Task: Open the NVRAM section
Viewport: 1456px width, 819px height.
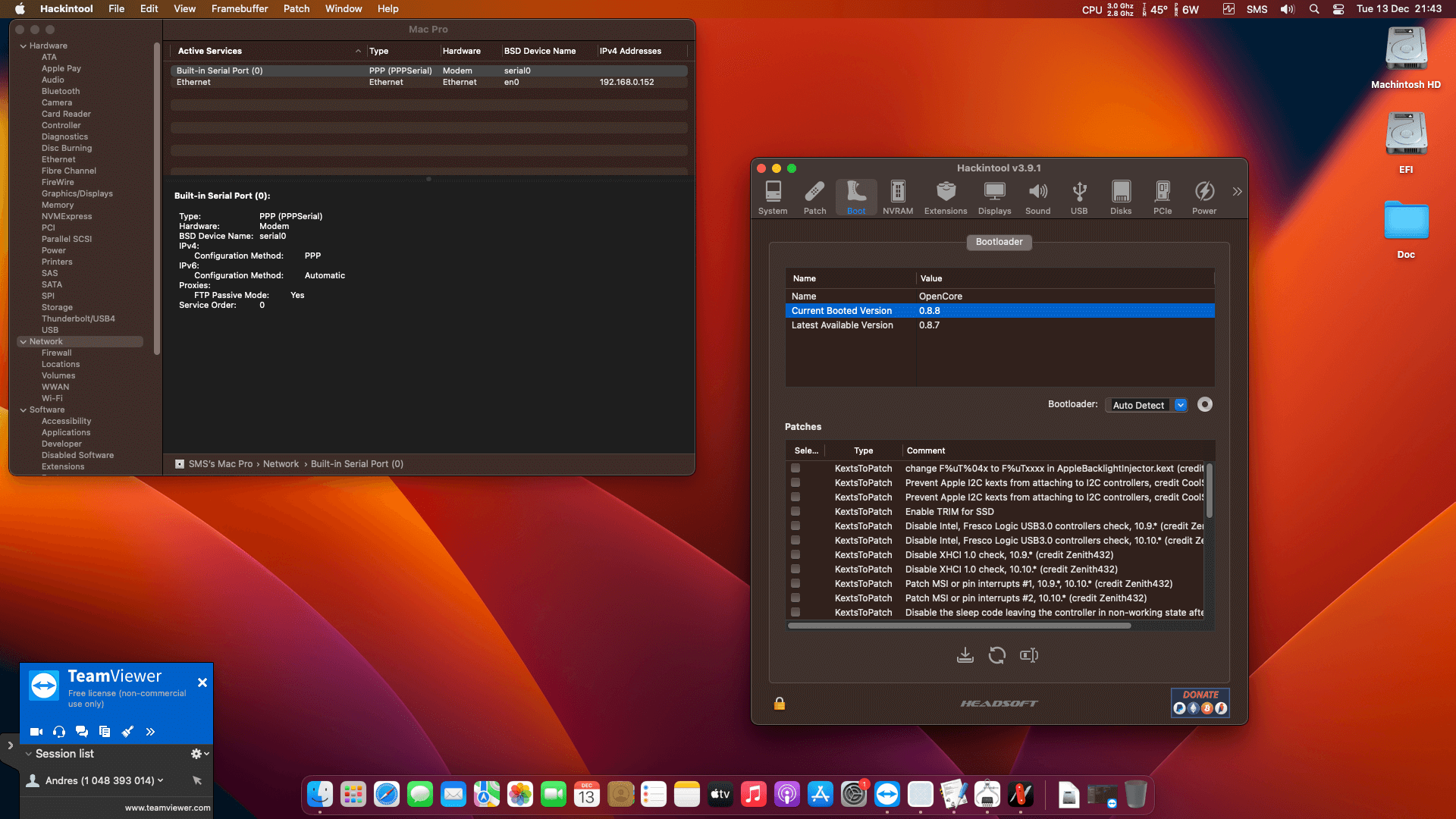Action: coord(897,197)
